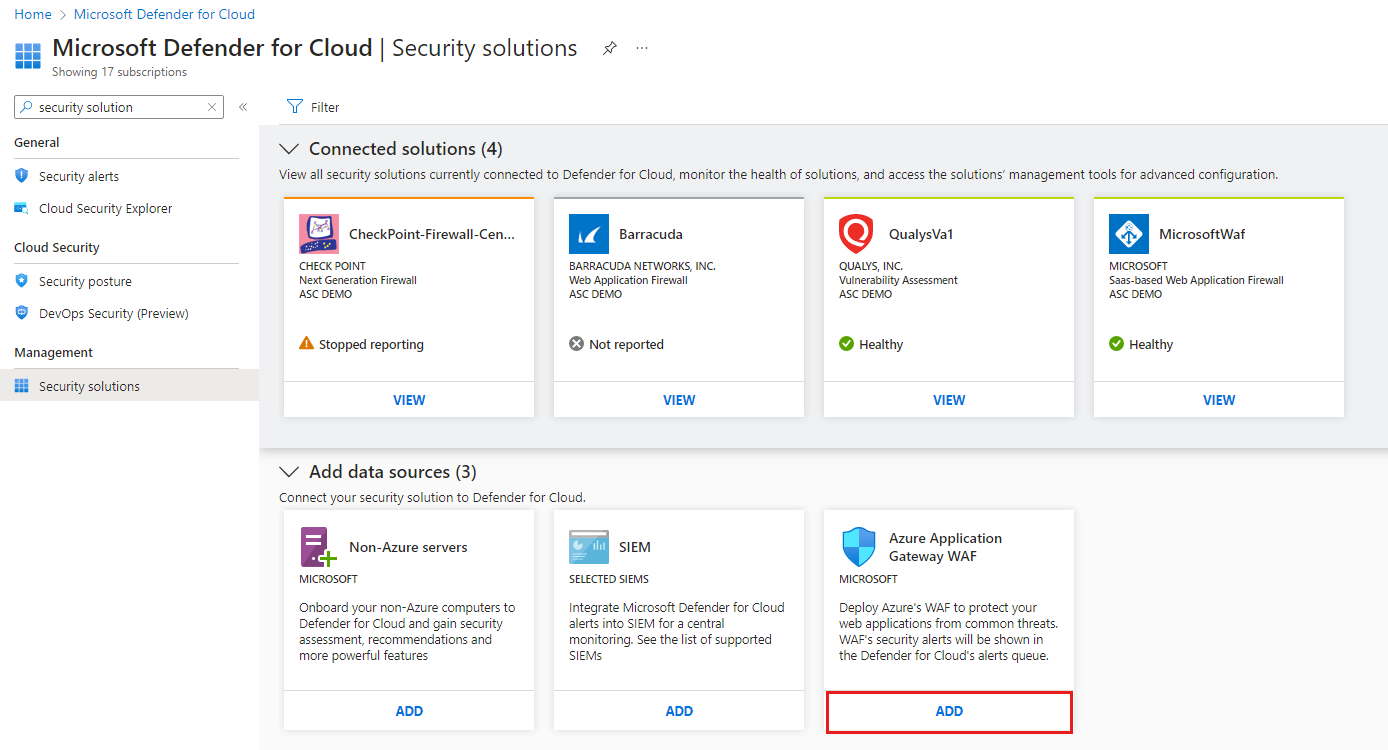Click ADD for Azure Application Gateway WAF

949,711
